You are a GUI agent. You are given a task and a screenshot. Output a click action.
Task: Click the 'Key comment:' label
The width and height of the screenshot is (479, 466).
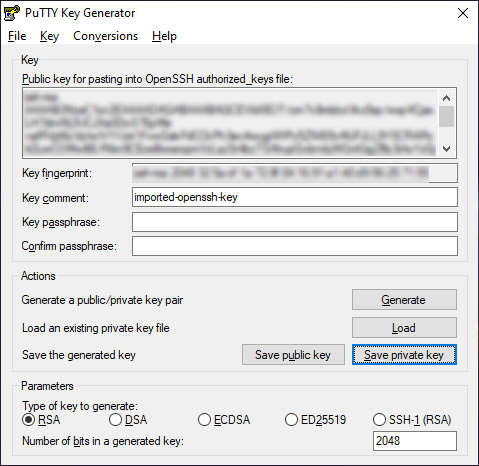[x=55, y=198]
